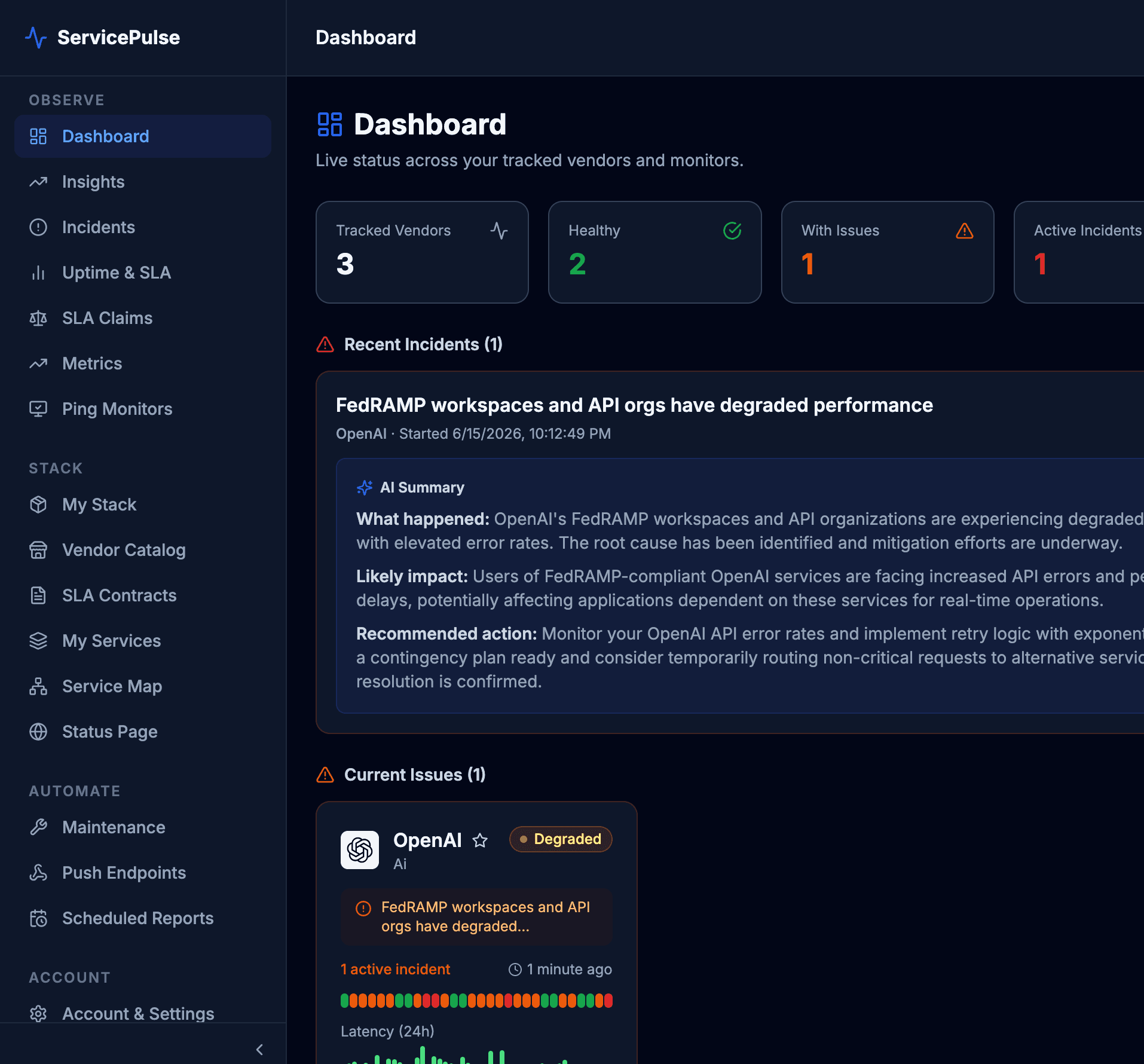Open the My Stack page

143,505
